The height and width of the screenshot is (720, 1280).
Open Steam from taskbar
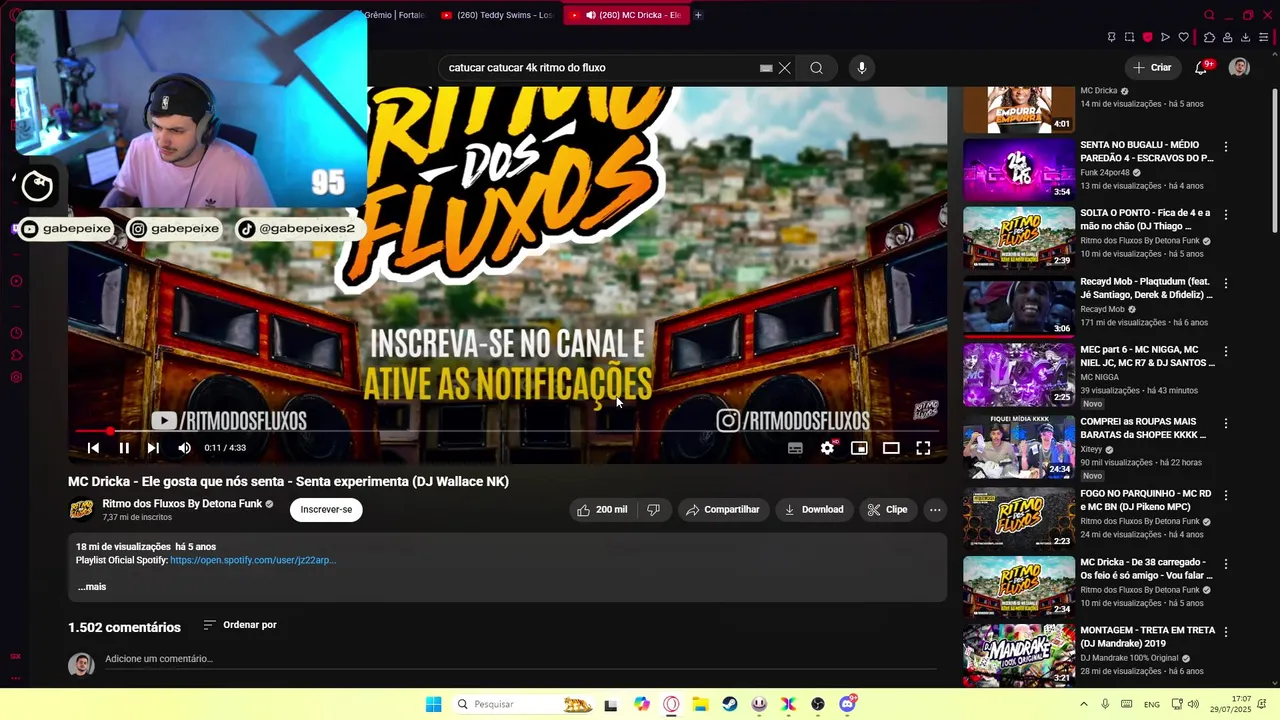730,704
